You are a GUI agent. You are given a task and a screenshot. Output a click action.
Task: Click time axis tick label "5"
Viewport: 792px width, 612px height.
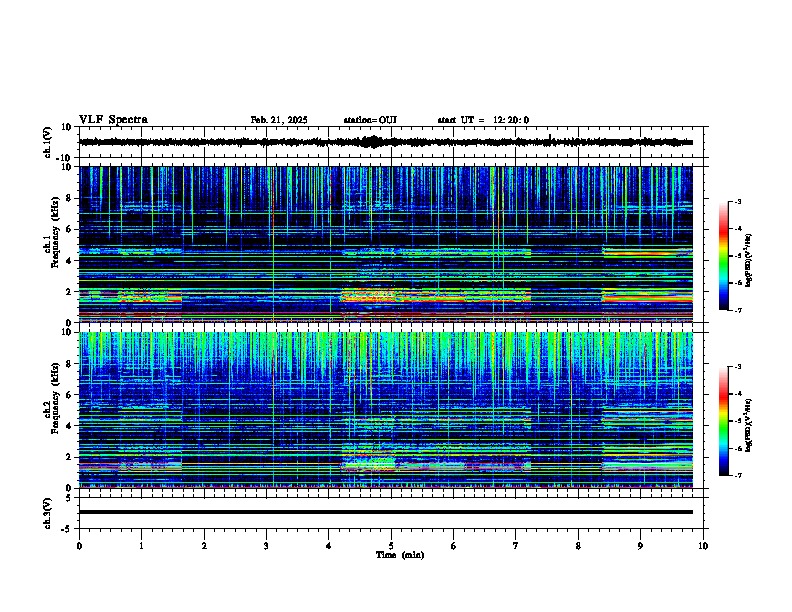391,546
